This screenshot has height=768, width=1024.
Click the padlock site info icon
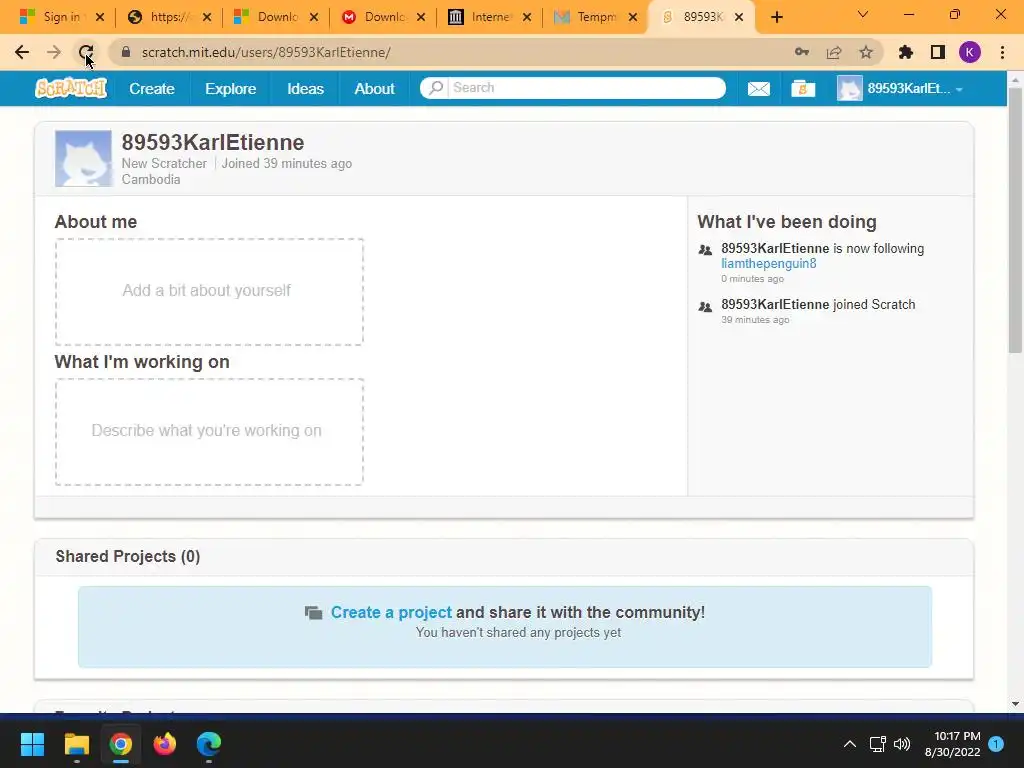click(126, 52)
